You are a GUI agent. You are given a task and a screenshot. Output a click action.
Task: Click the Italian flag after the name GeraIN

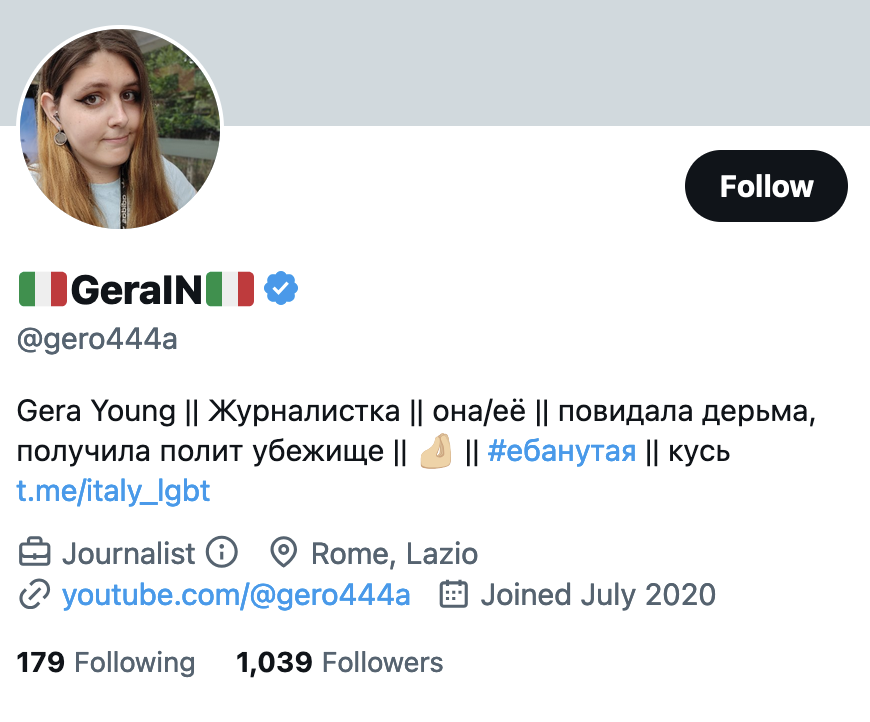230,290
